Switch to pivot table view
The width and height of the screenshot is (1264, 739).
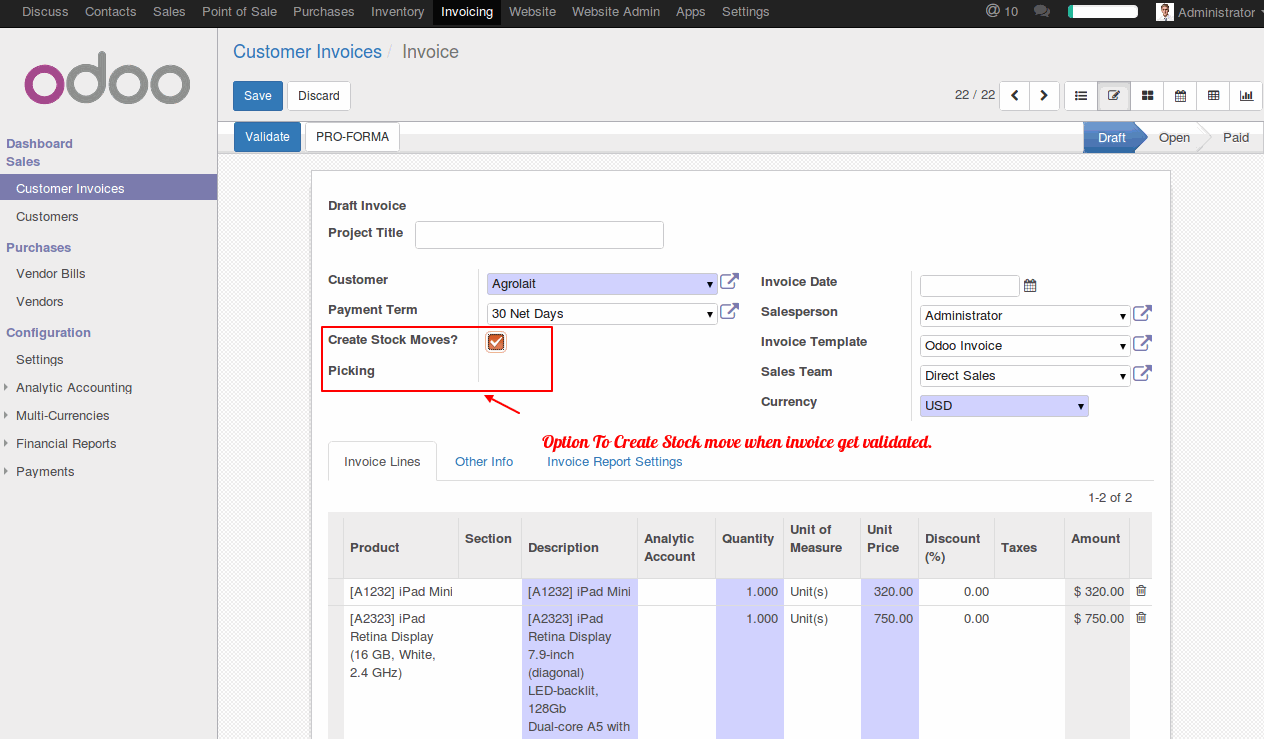pyautogui.click(x=1213, y=96)
